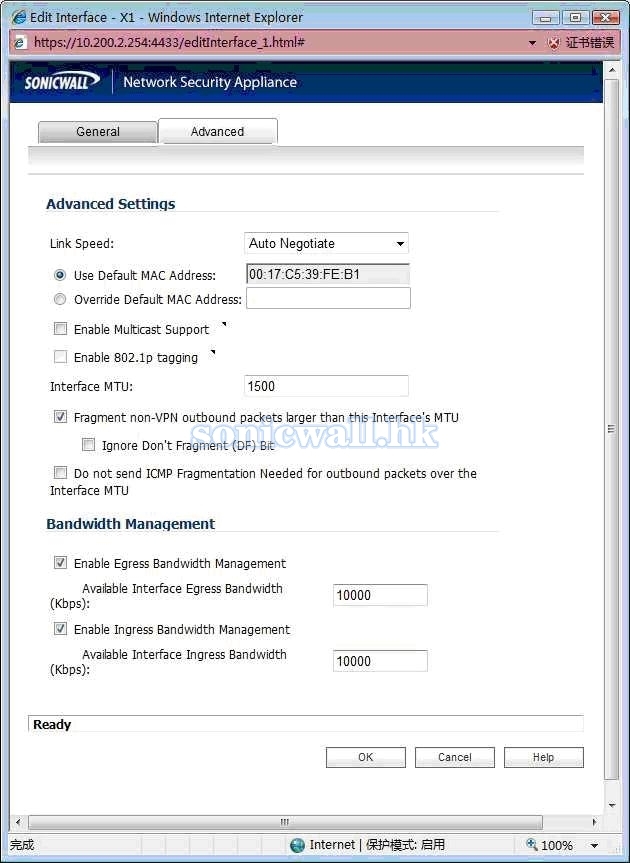The image size is (630, 863).
Task: Select Use Default MAC Address radio button
Action: tap(60, 275)
